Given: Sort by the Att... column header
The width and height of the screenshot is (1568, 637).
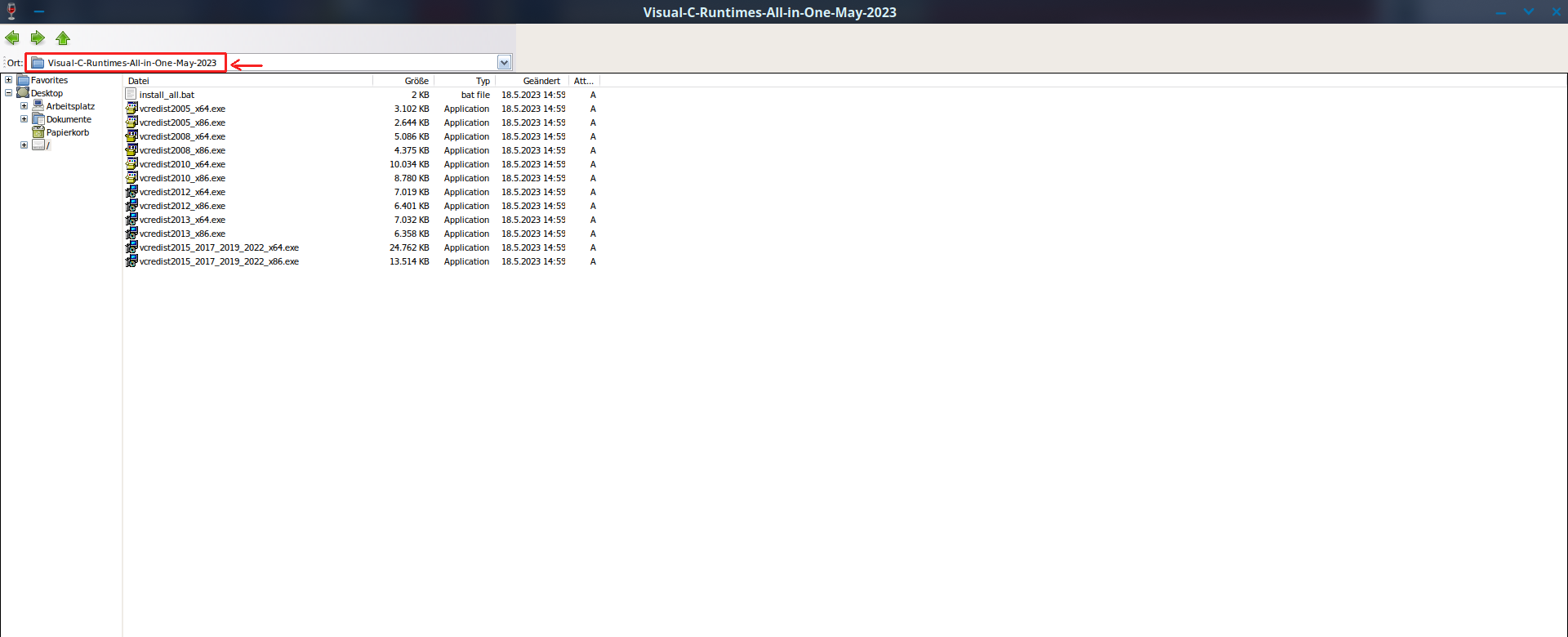Looking at the screenshot, I should click(585, 81).
